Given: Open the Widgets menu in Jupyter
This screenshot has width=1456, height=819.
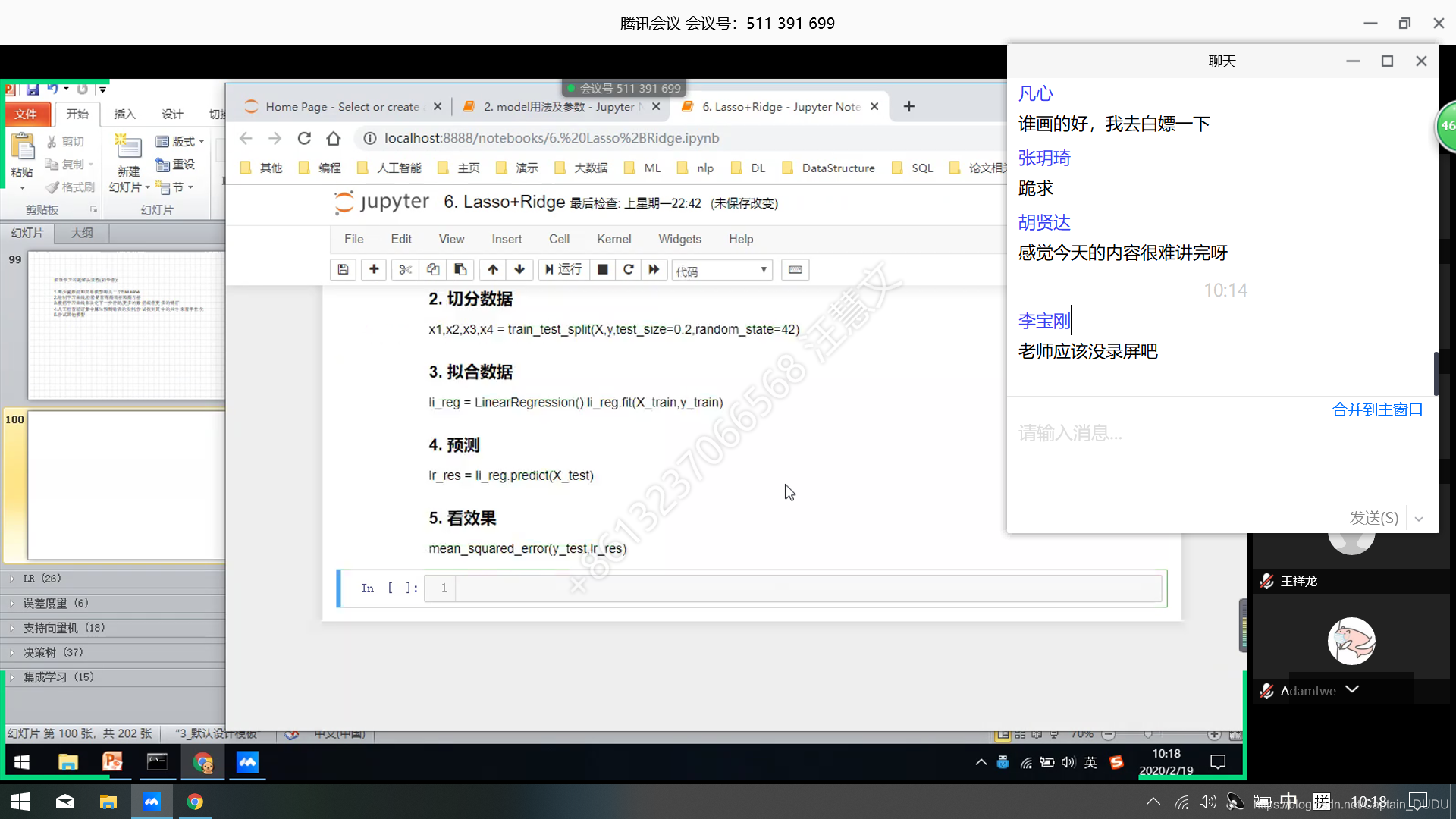Looking at the screenshot, I should (679, 239).
